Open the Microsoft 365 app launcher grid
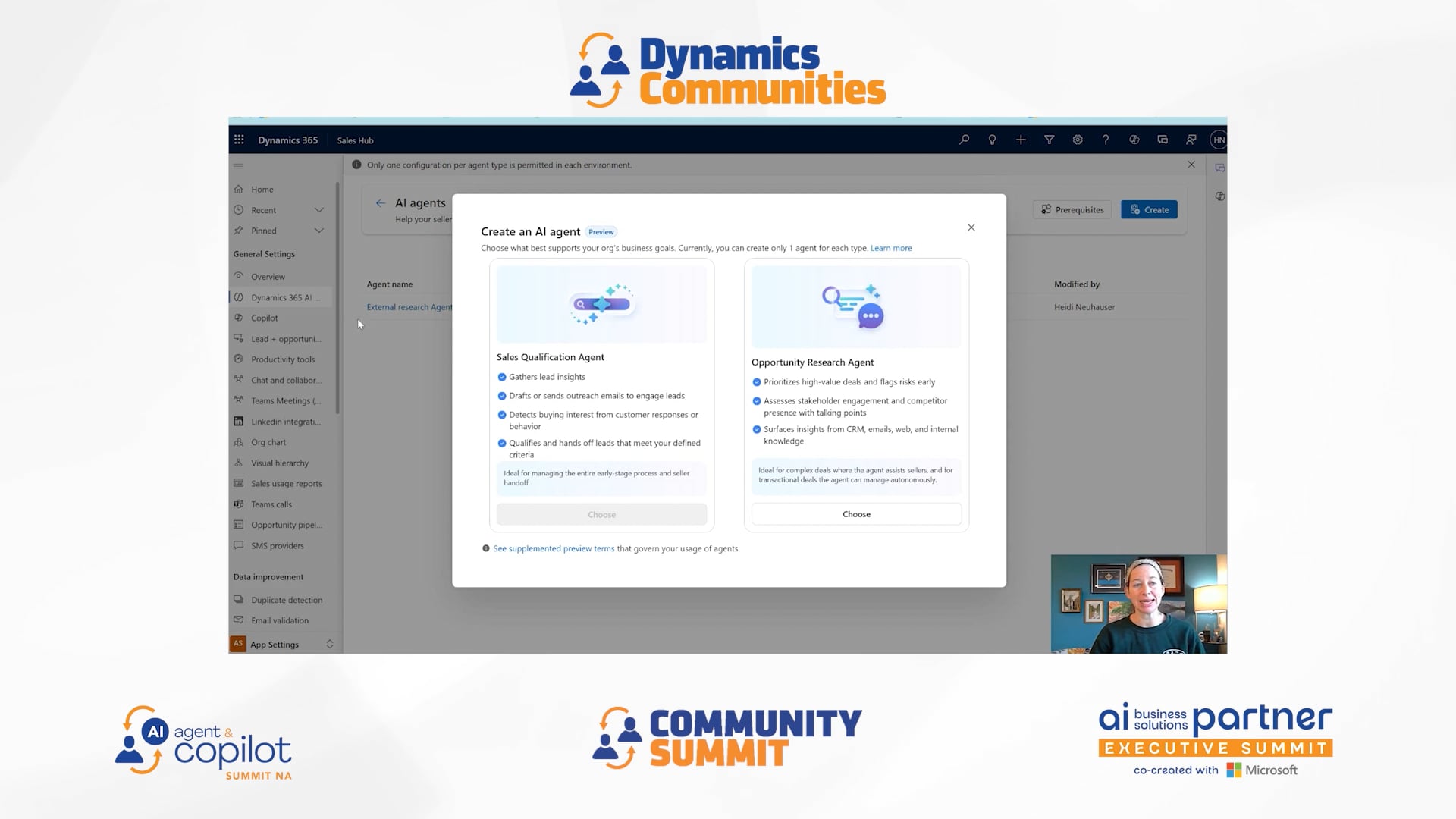Image resolution: width=1456 pixels, height=819 pixels. pyautogui.click(x=238, y=140)
